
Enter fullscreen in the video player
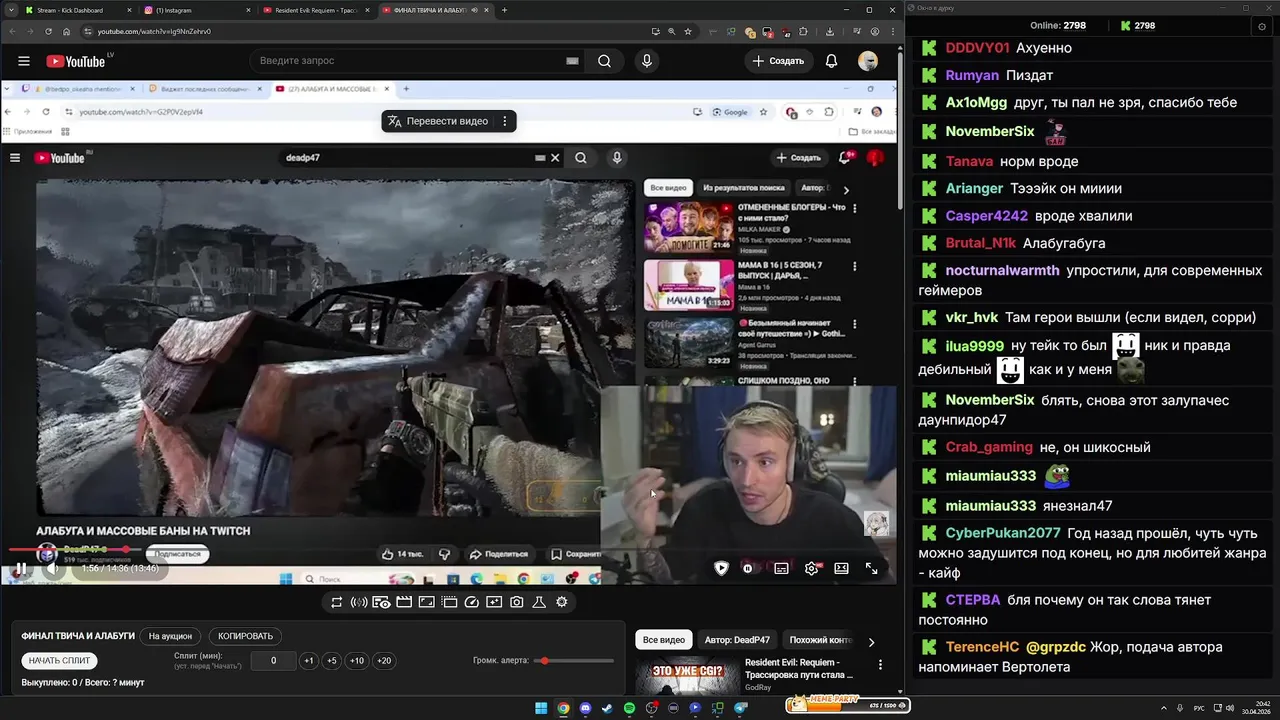871,568
